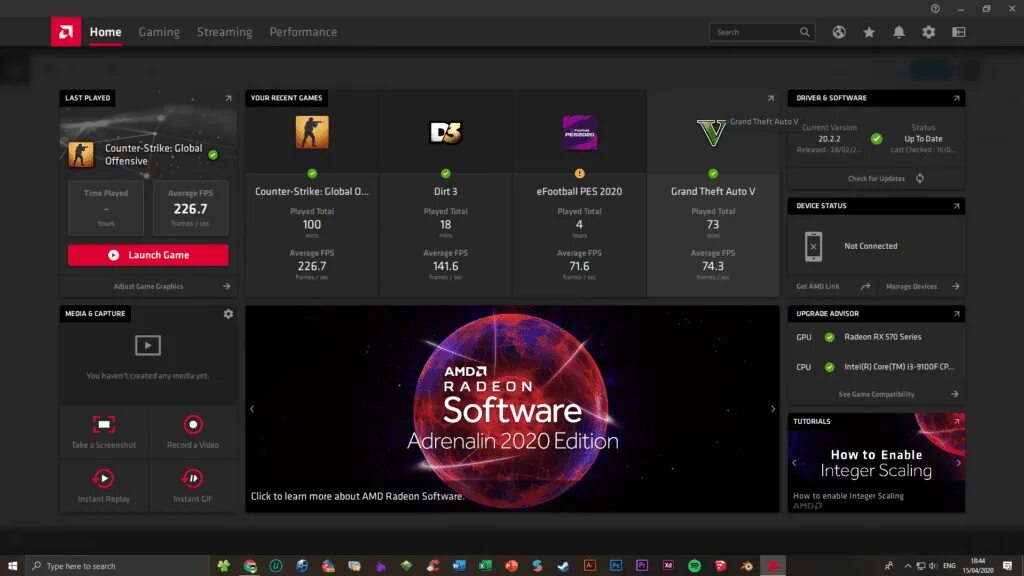Switch to Performance tab

coord(303,32)
